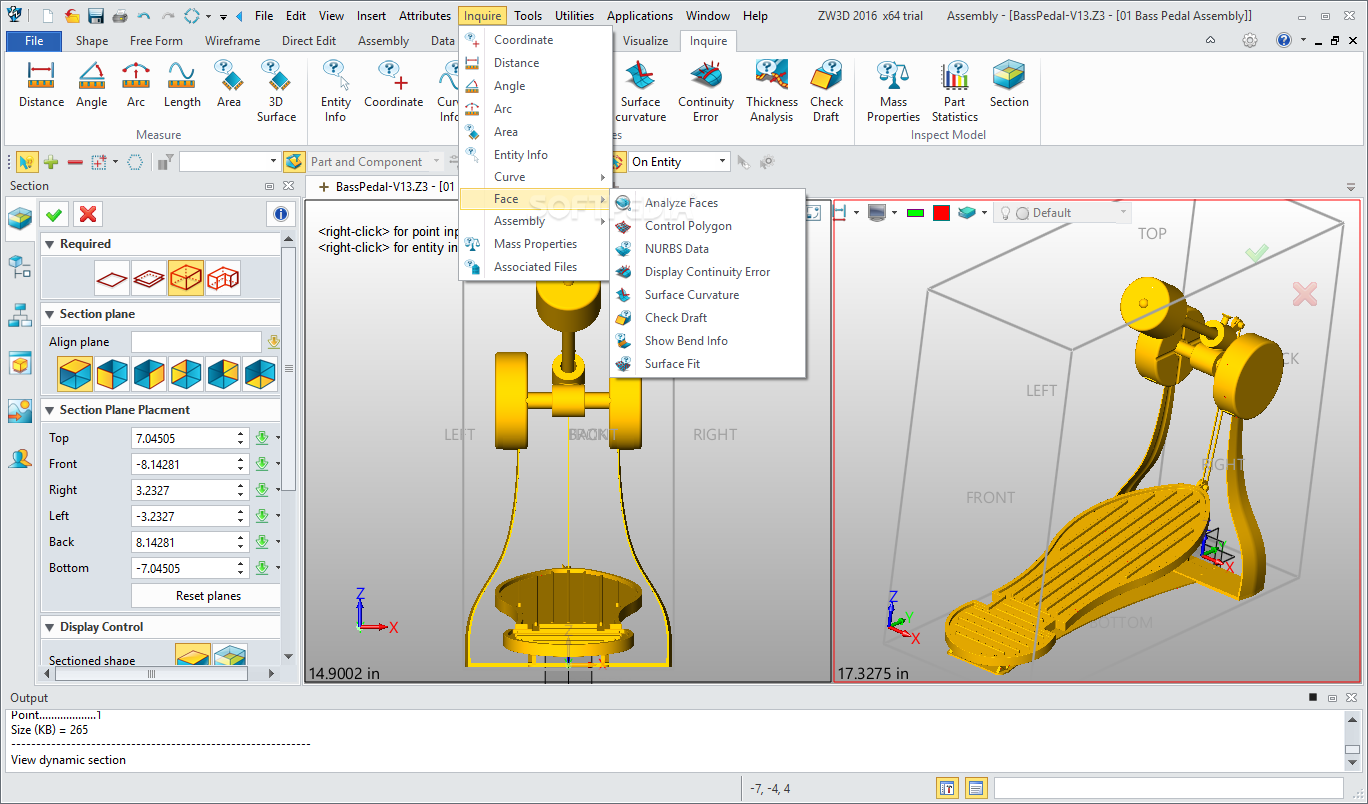Click the Print icon in quick toolbar
1368x804 pixels.
pyautogui.click(x=120, y=16)
